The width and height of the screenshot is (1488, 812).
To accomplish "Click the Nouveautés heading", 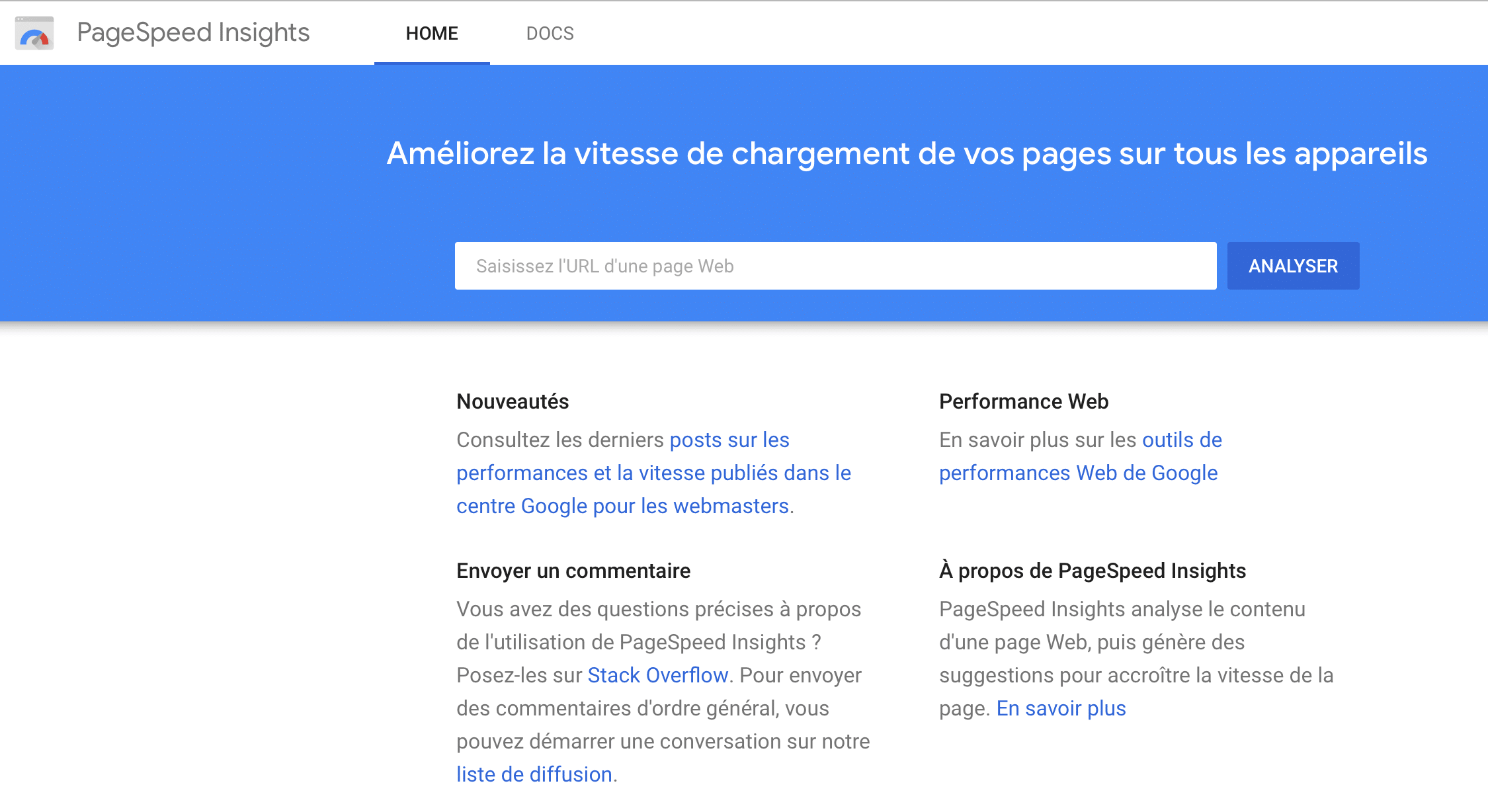I will click(x=513, y=401).
